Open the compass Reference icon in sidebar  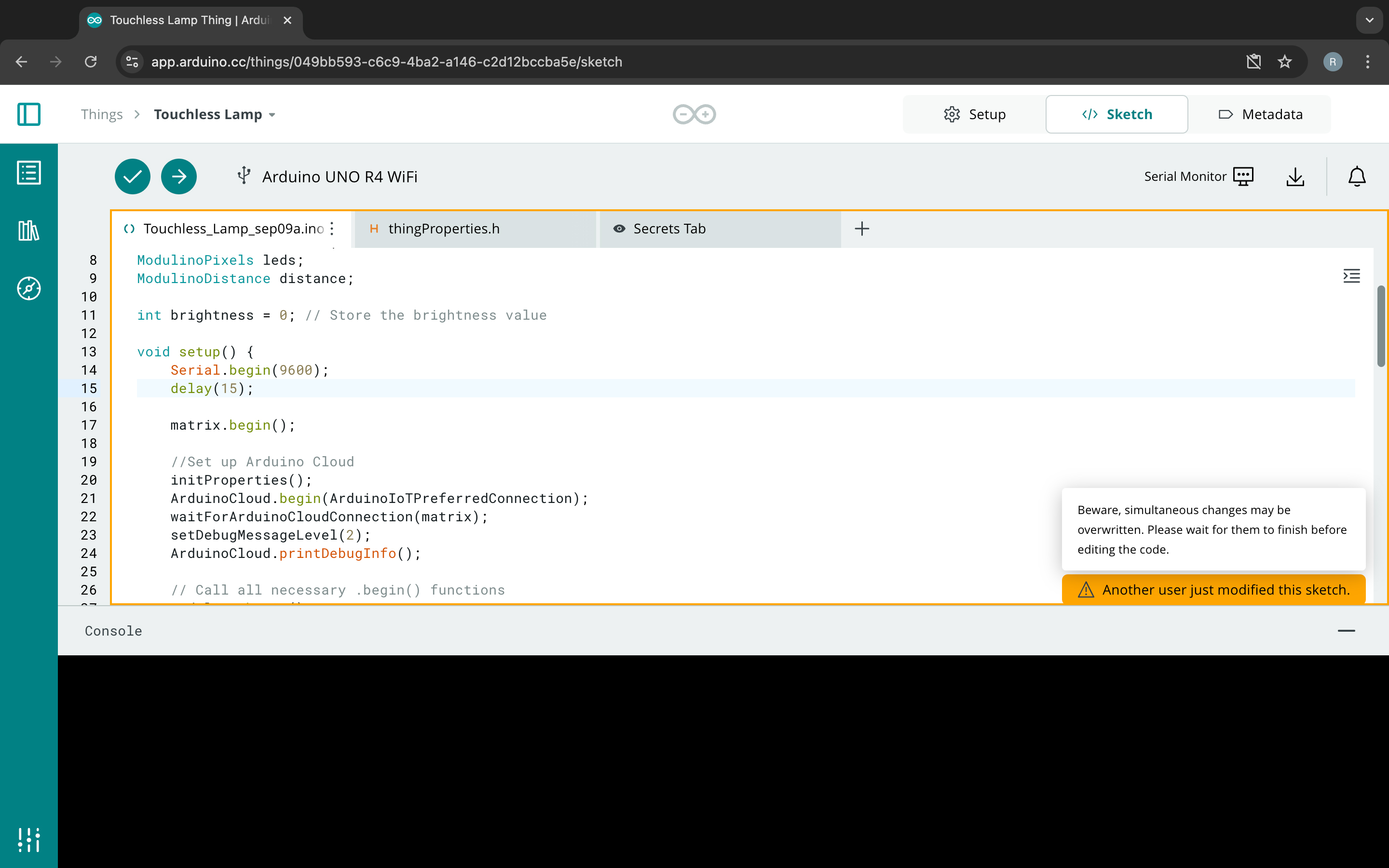coord(29,288)
